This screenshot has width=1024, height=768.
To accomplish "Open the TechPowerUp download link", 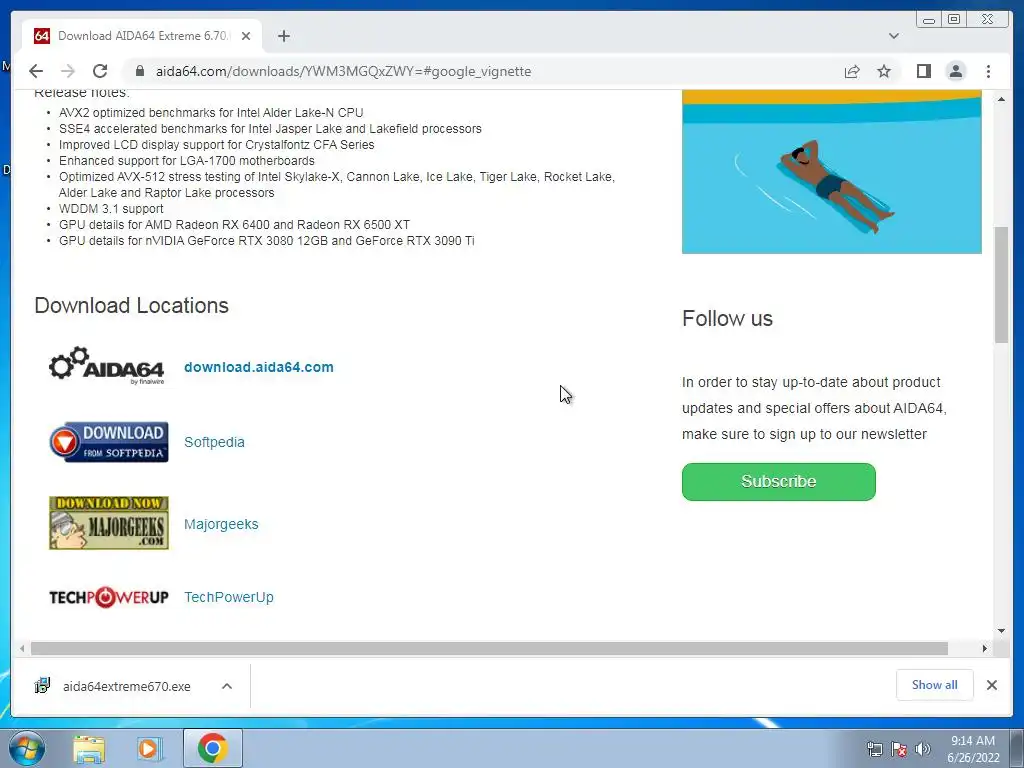I will tap(229, 597).
